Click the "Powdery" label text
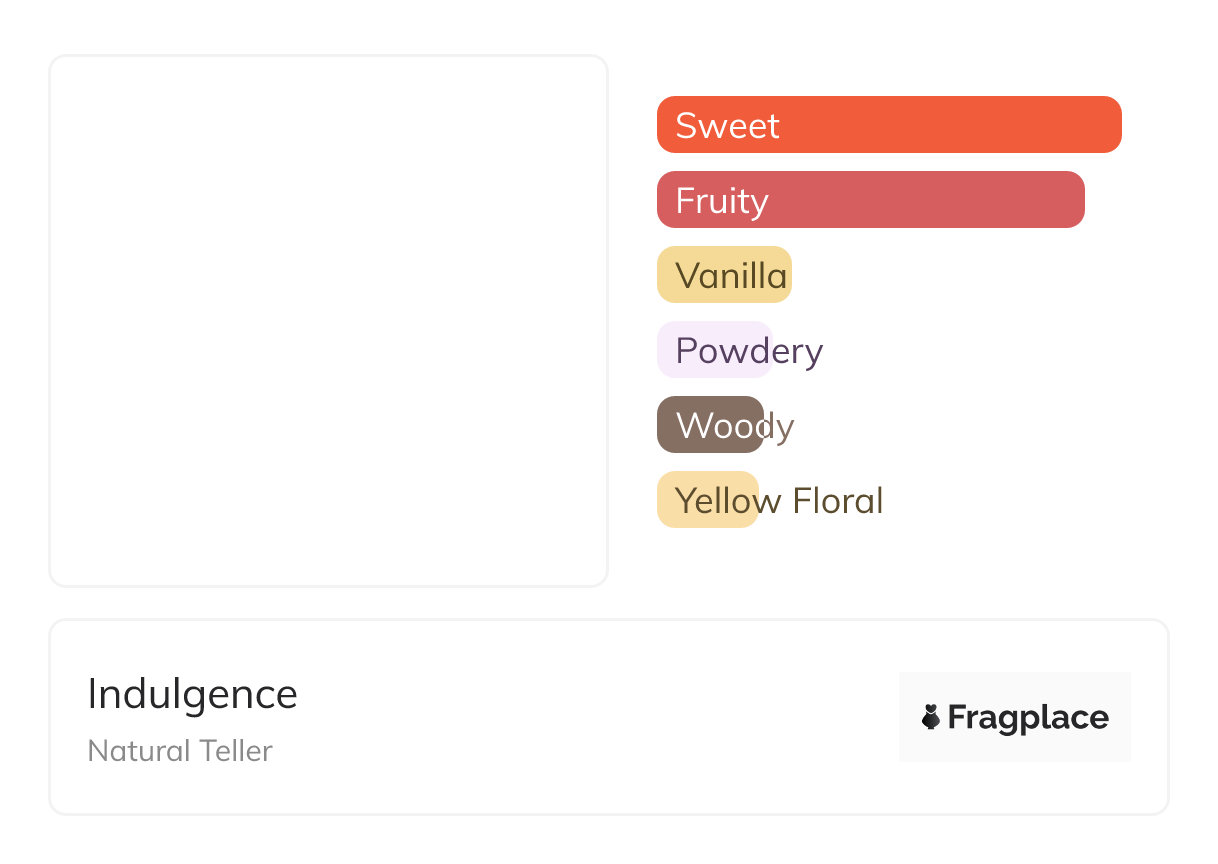 point(749,351)
